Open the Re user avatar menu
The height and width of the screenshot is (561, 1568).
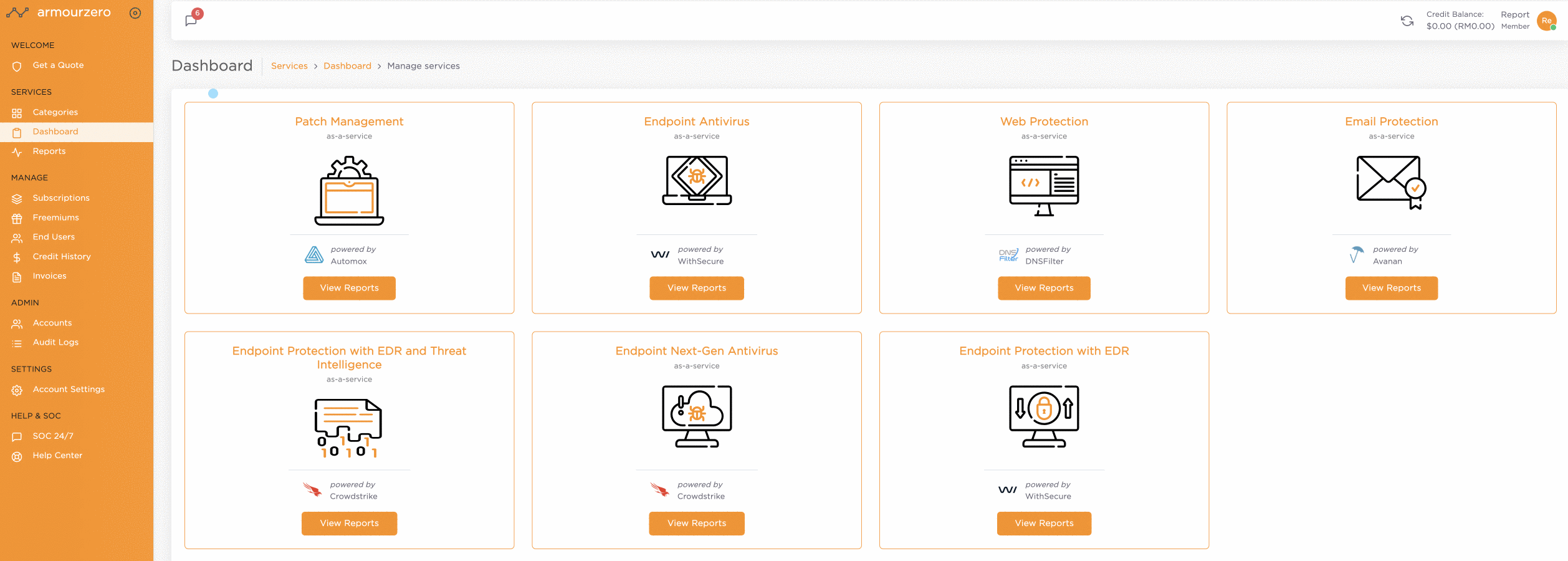(x=1547, y=21)
